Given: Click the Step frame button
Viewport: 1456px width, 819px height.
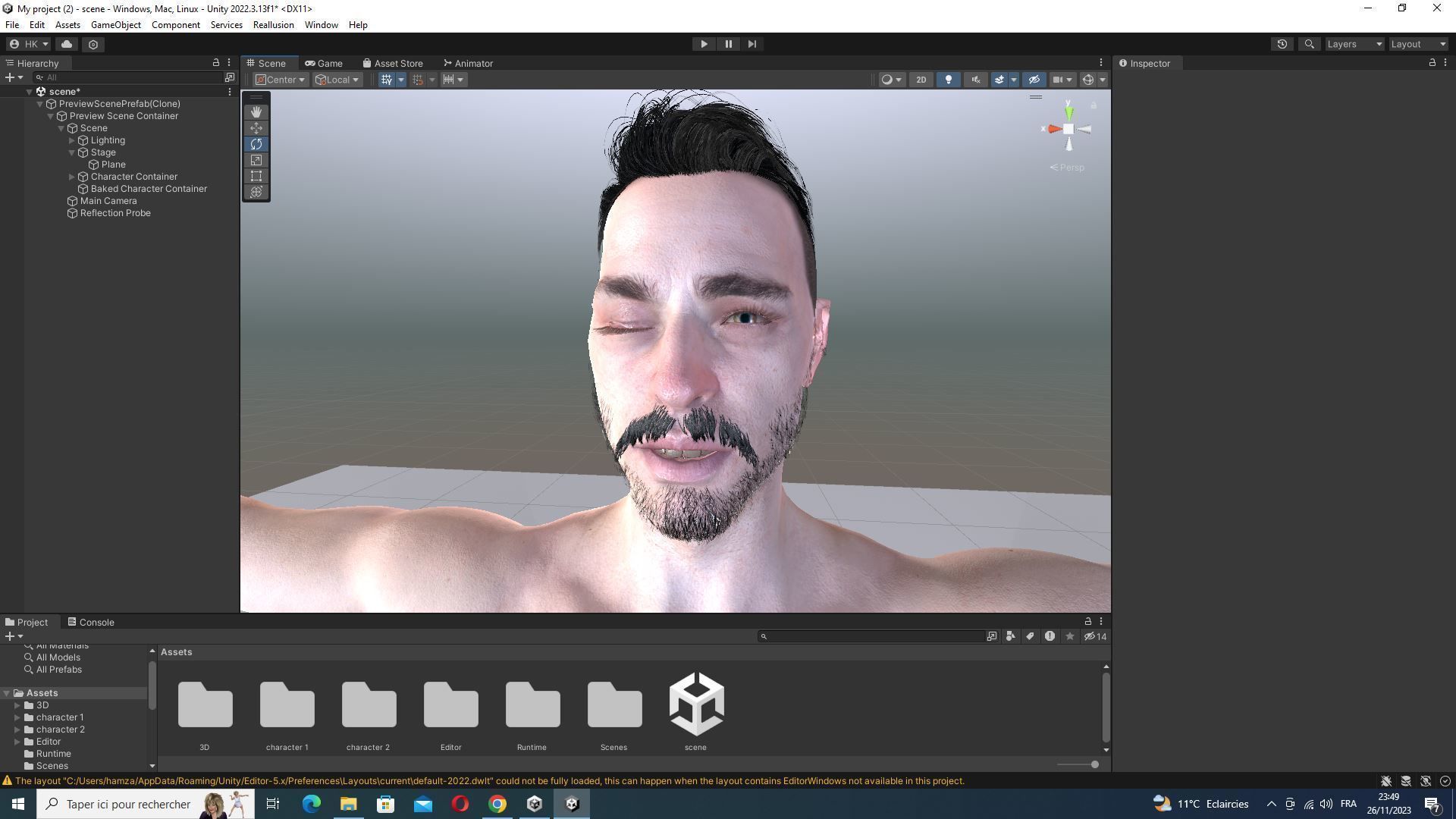Looking at the screenshot, I should [x=752, y=44].
